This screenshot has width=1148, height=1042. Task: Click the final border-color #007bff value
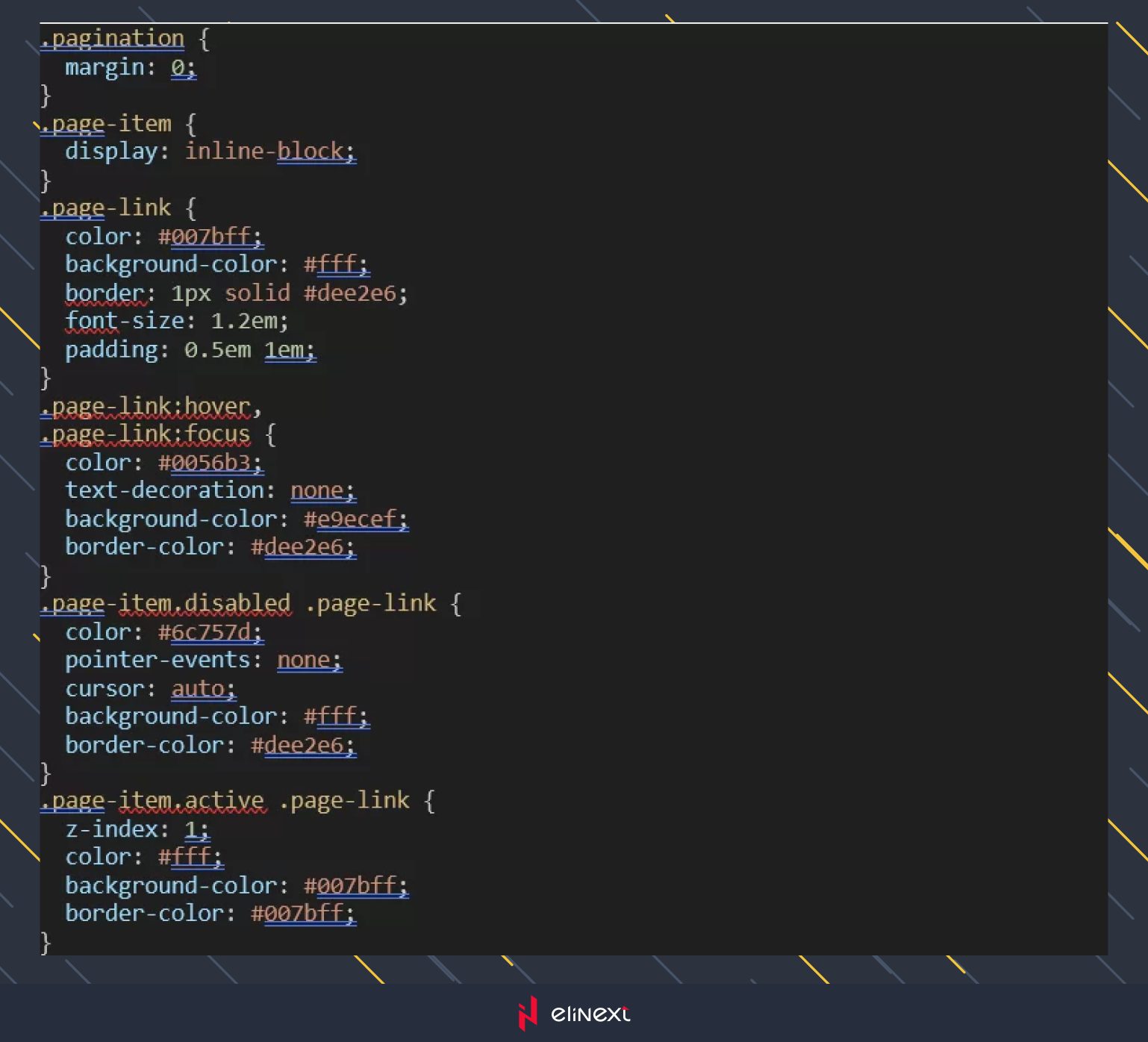302,914
